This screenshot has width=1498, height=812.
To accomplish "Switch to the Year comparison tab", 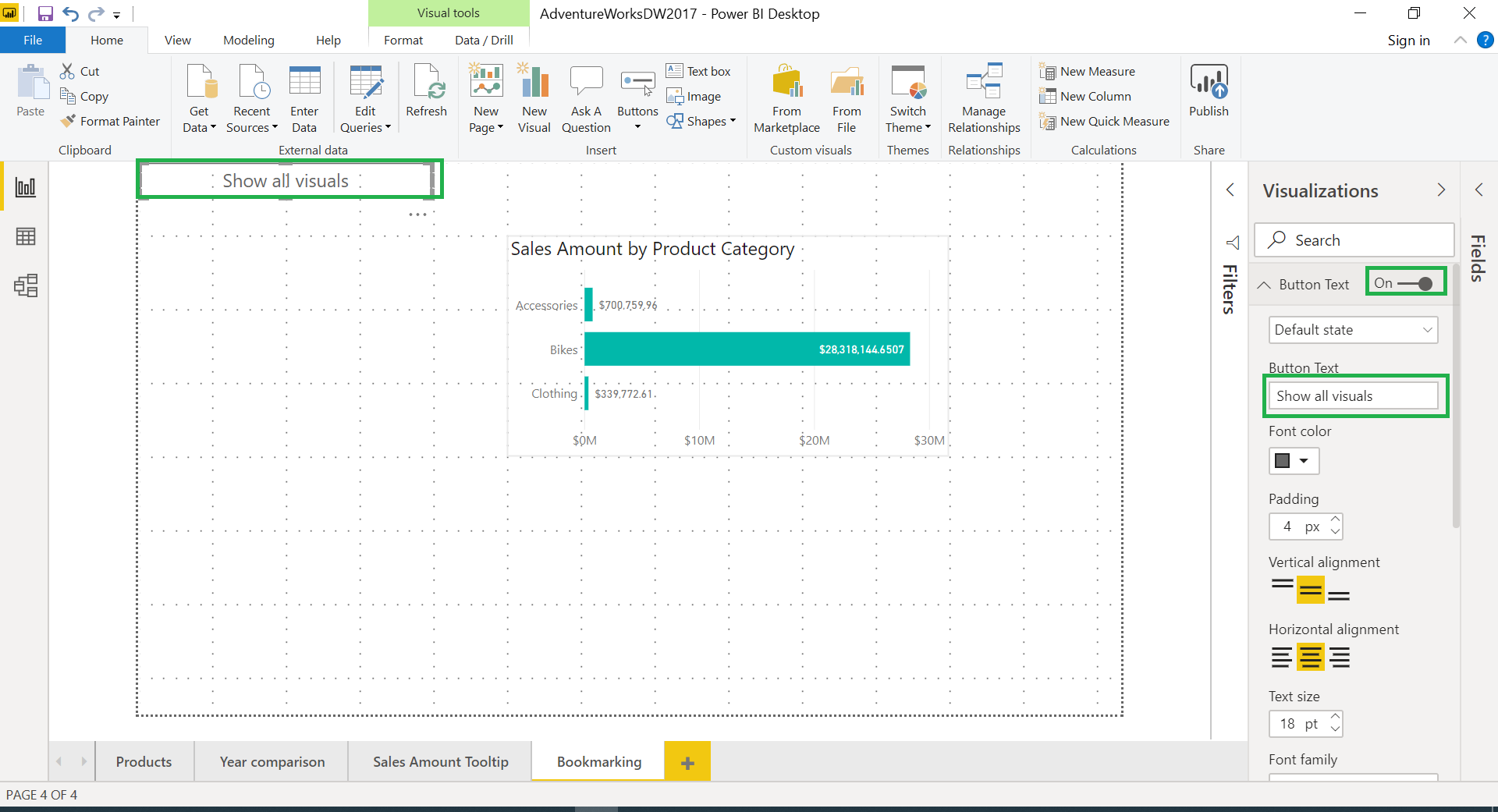I will click(271, 761).
